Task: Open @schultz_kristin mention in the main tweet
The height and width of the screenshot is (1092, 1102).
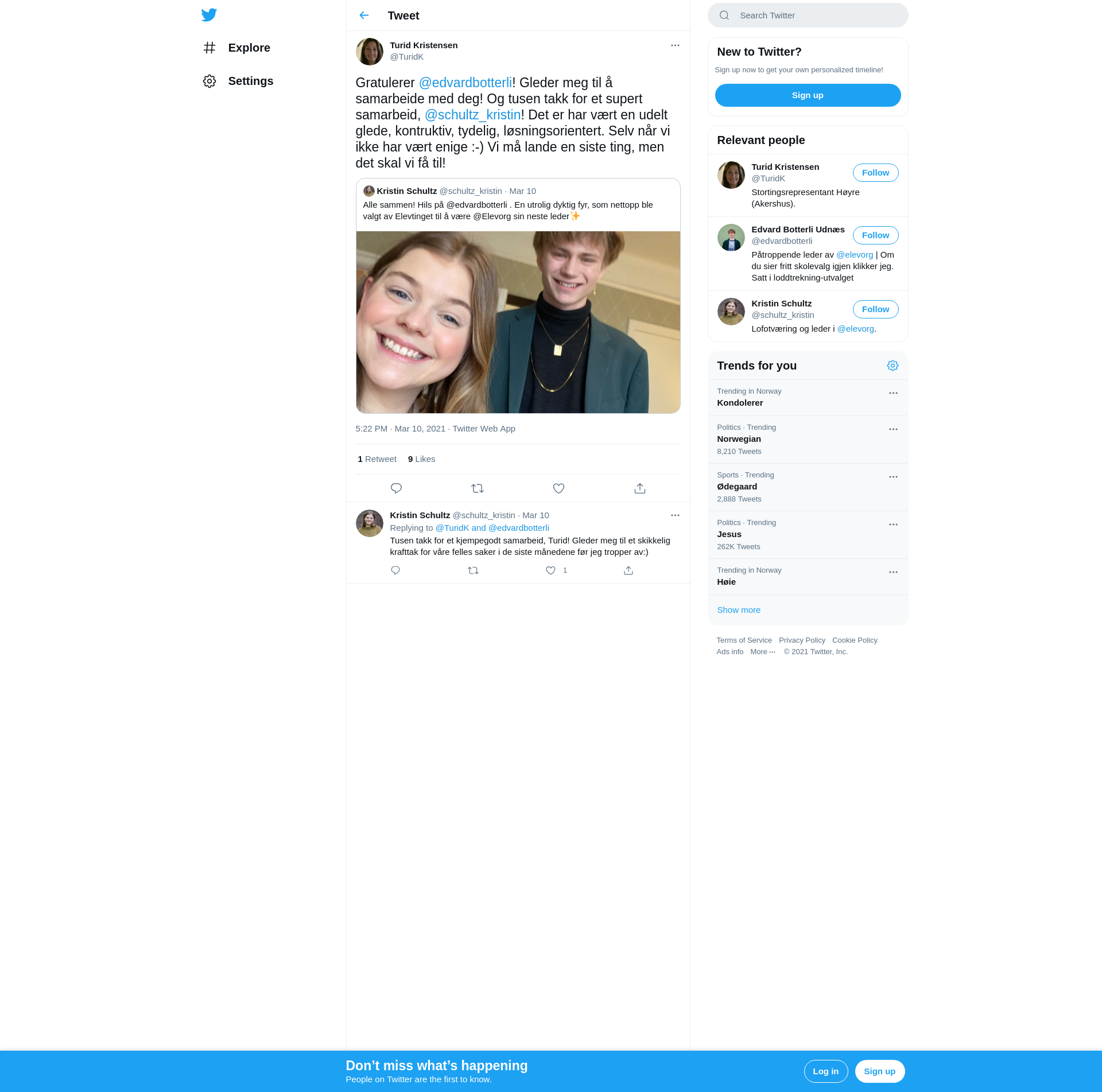Action: pos(472,115)
